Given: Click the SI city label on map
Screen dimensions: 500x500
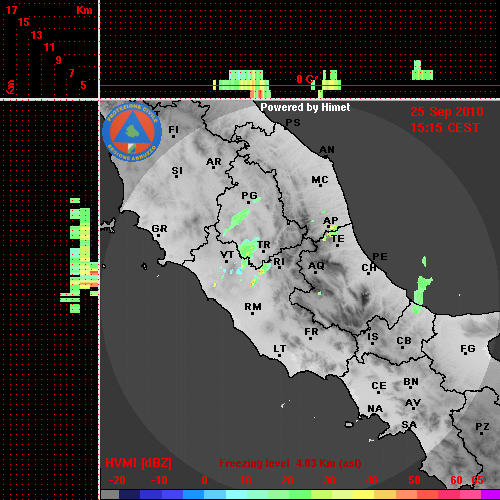Looking at the screenshot, I should [x=177, y=171].
